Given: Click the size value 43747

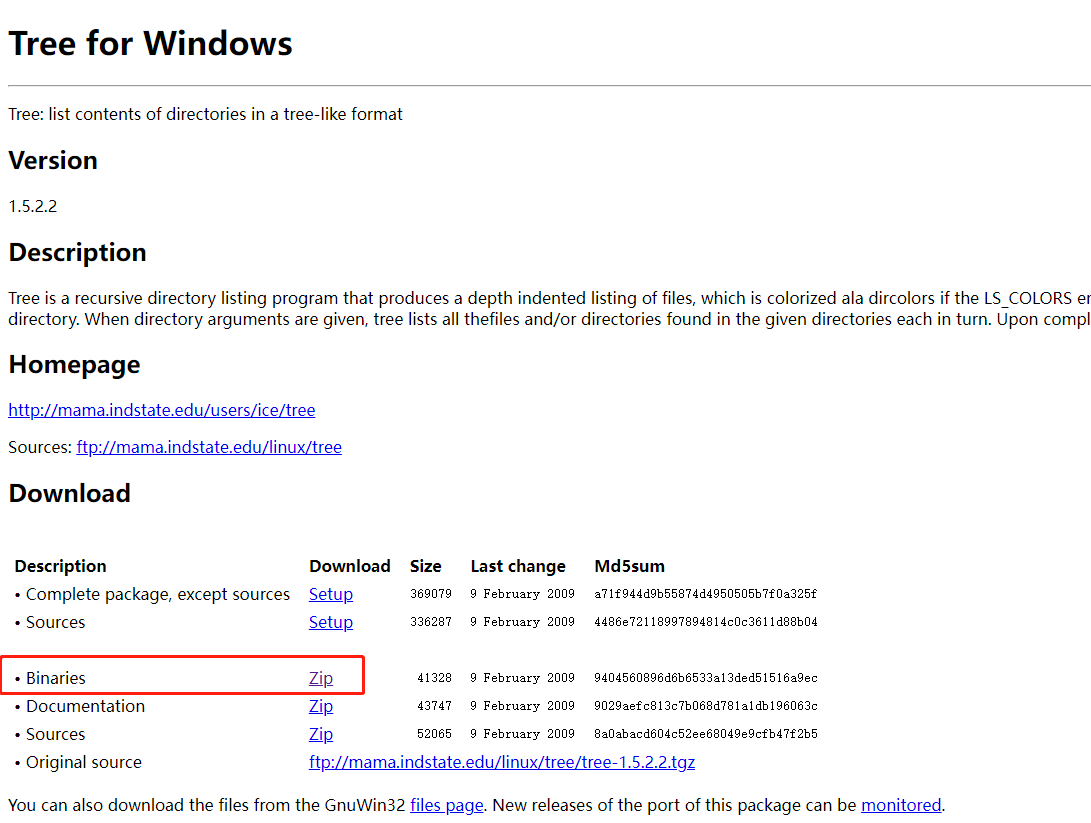Looking at the screenshot, I should pos(434,706).
